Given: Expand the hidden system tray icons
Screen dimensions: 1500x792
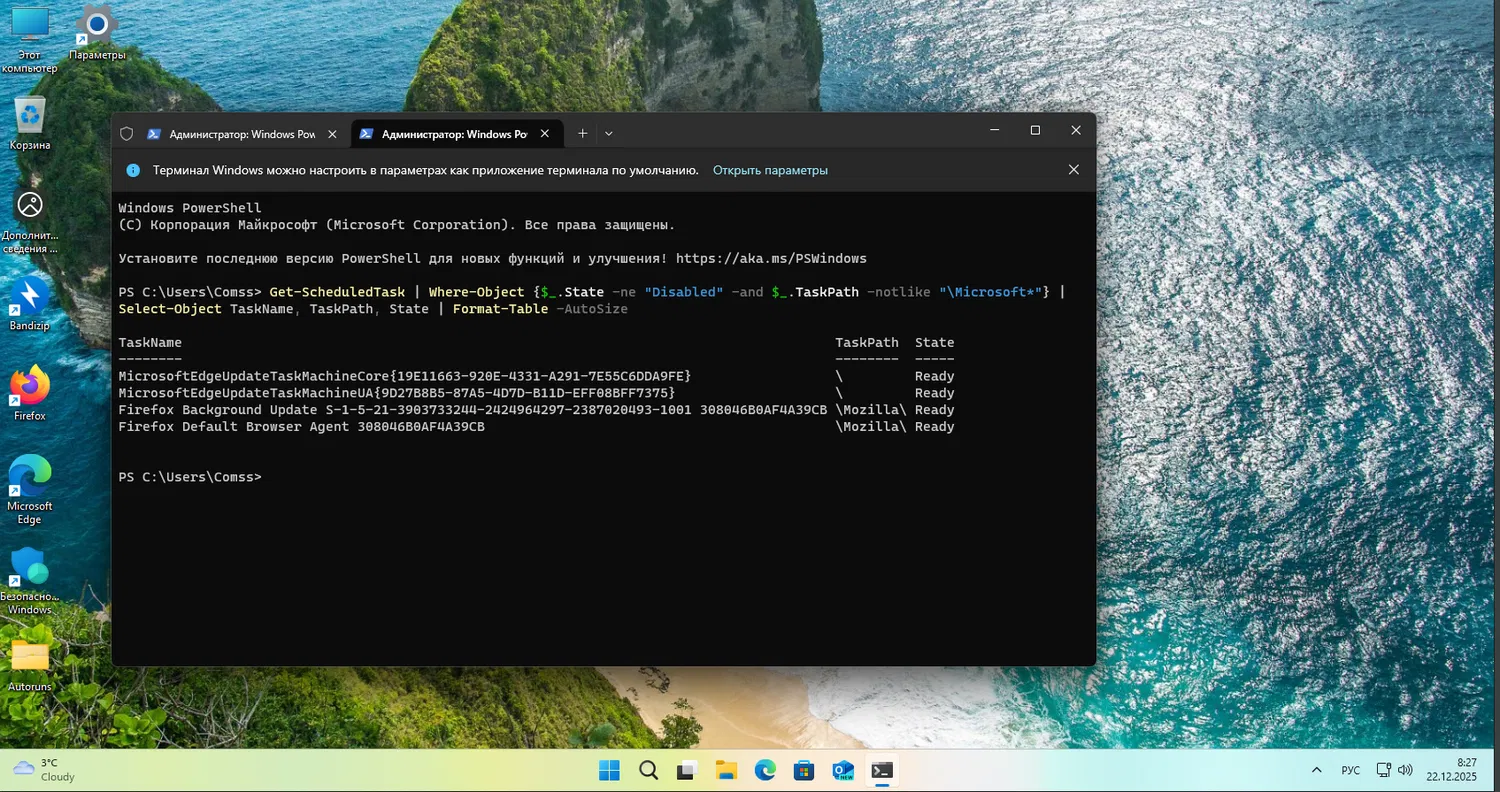Looking at the screenshot, I should coord(1316,770).
